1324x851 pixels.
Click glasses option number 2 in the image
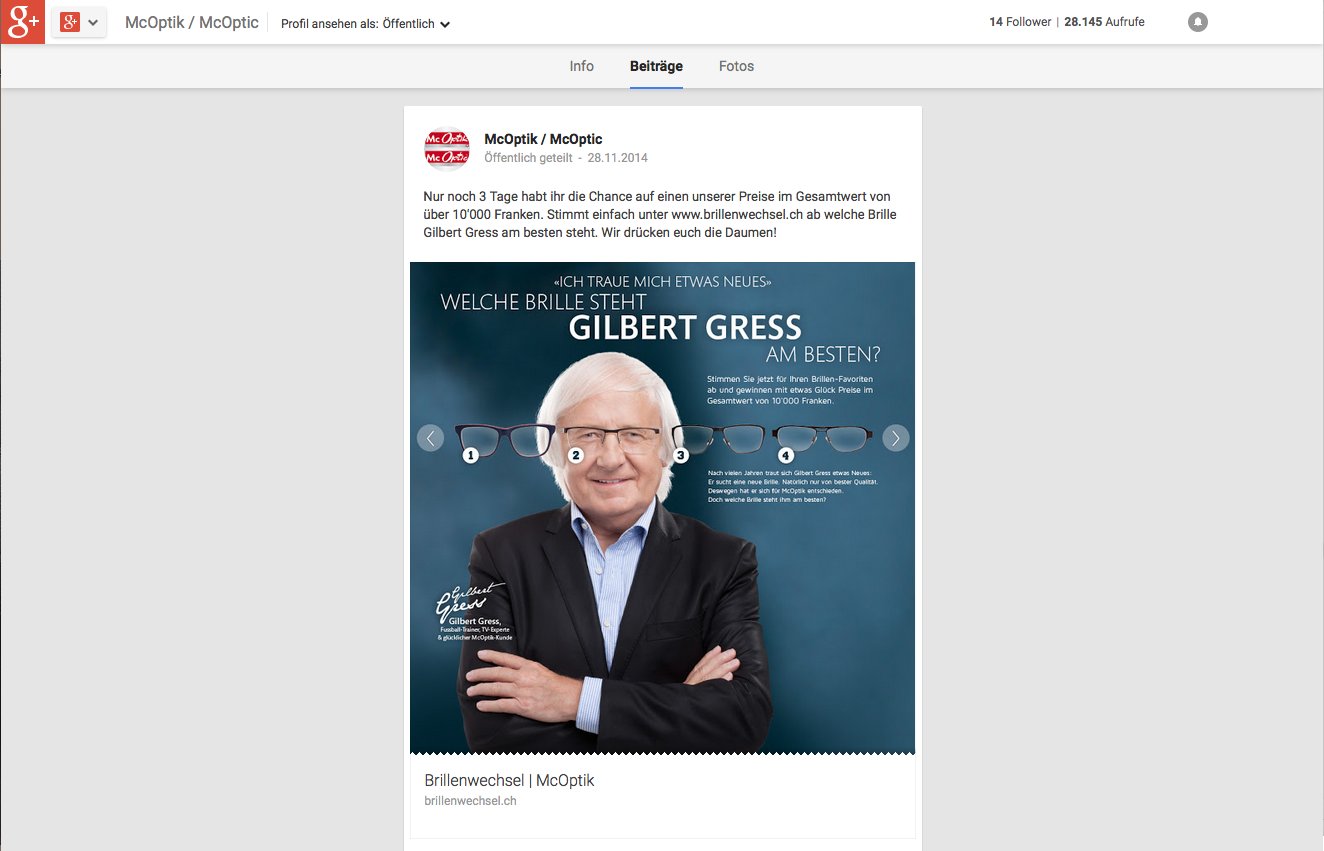611,441
